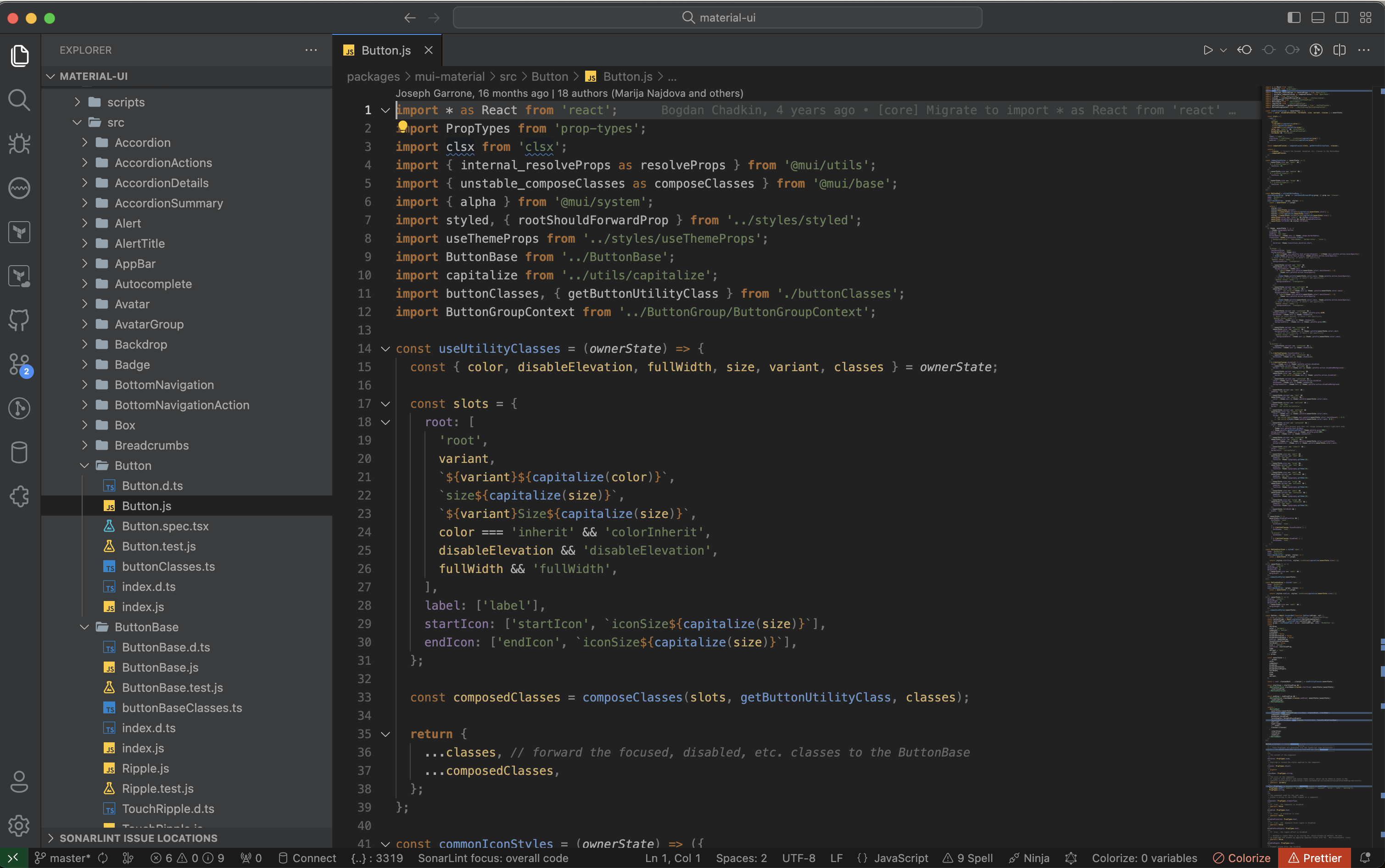
Task: Click mui-material in breadcrumb
Action: pos(450,76)
